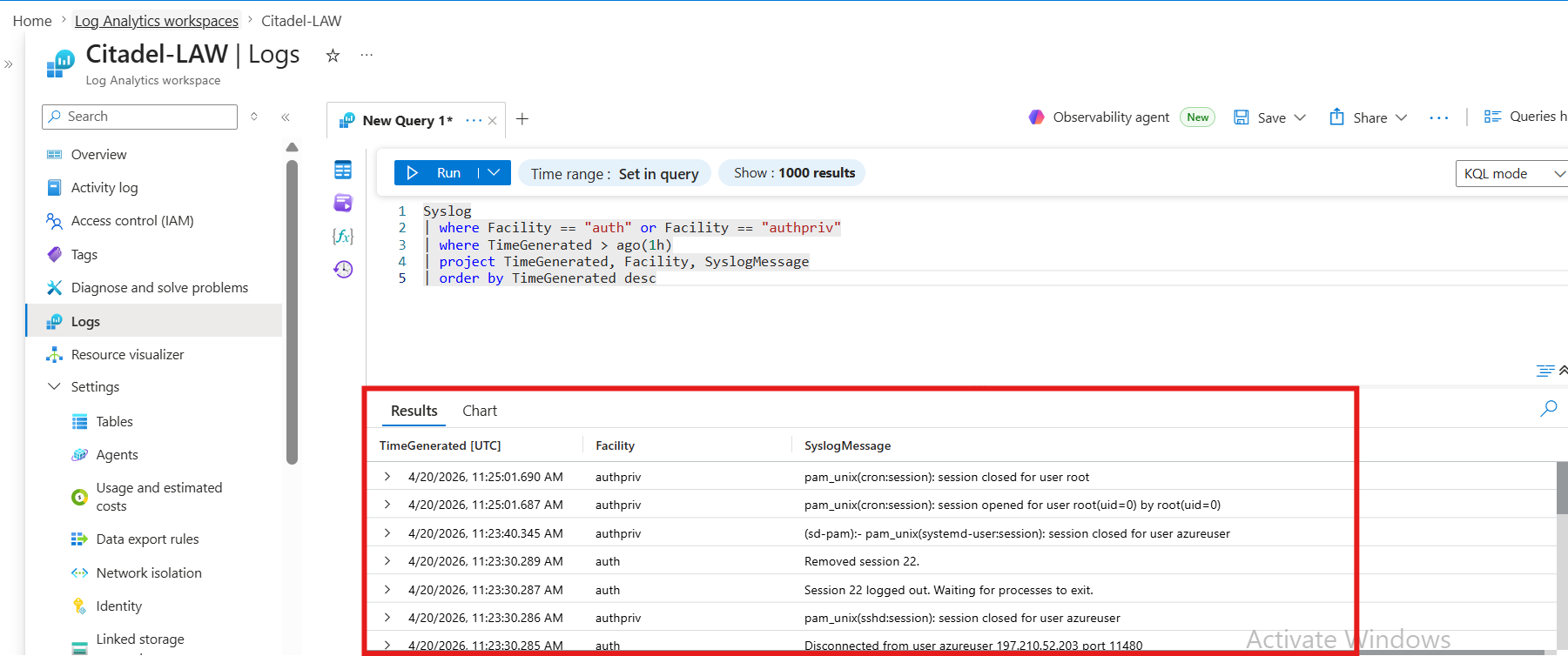Close the New Query 1 tab
Image resolution: width=1568 pixels, height=656 pixels.
[x=493, y=121]
